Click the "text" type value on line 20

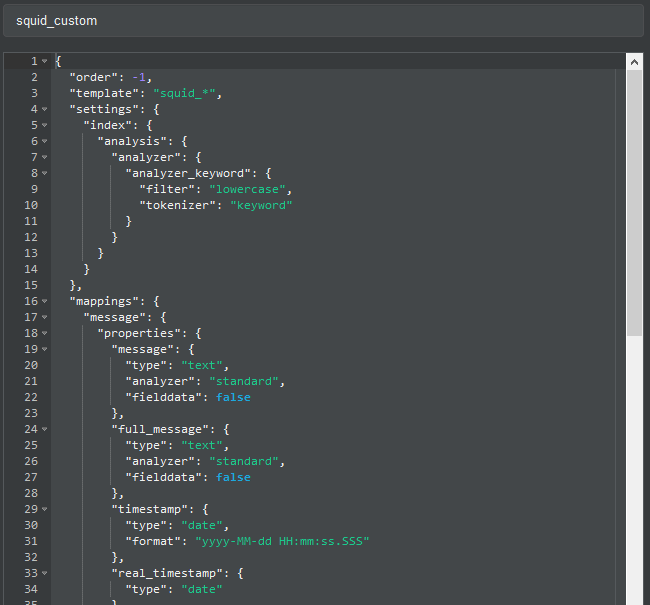coord(202,365)
